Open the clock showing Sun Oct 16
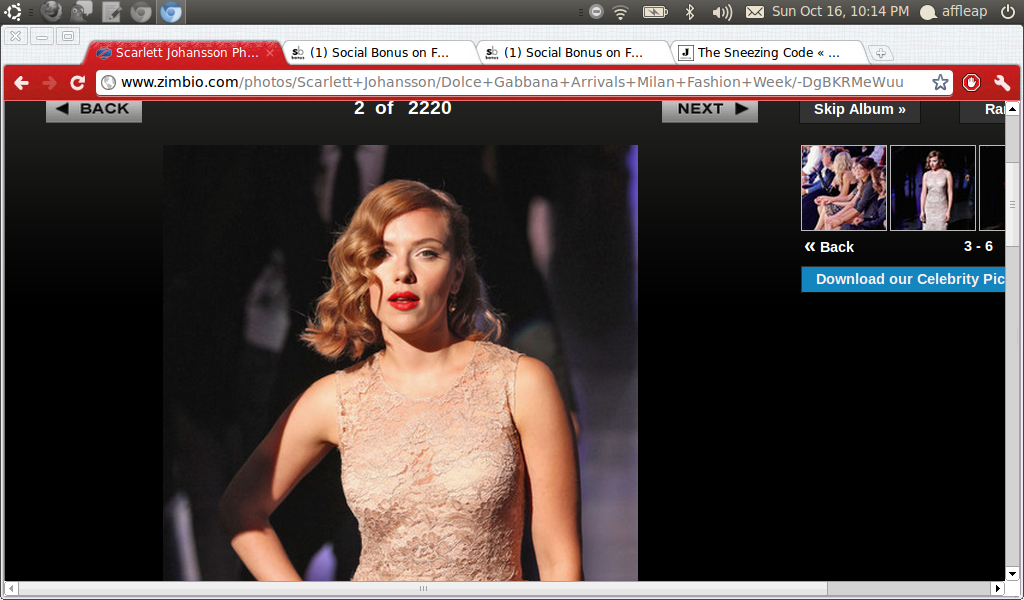This screenshot has height=600, width=1024. coord(840,12)
